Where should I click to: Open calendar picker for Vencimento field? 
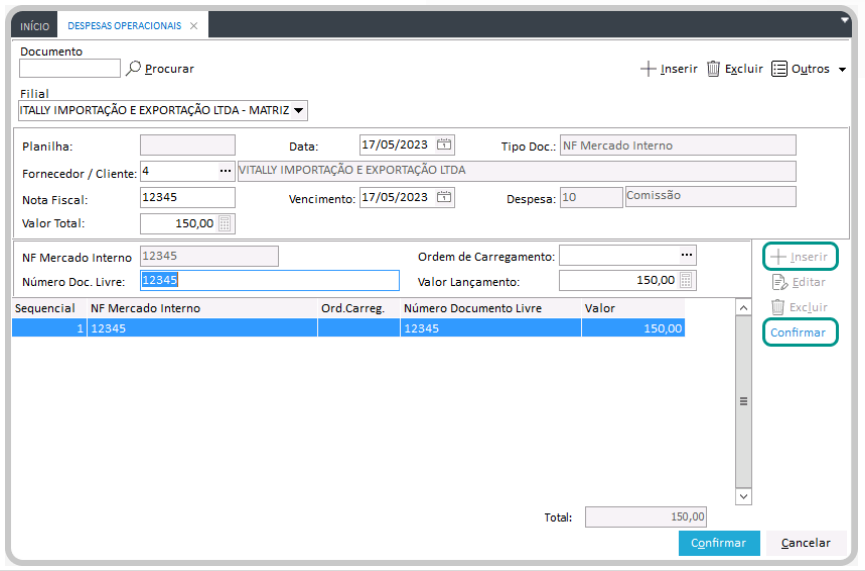[x=445, y=197]
